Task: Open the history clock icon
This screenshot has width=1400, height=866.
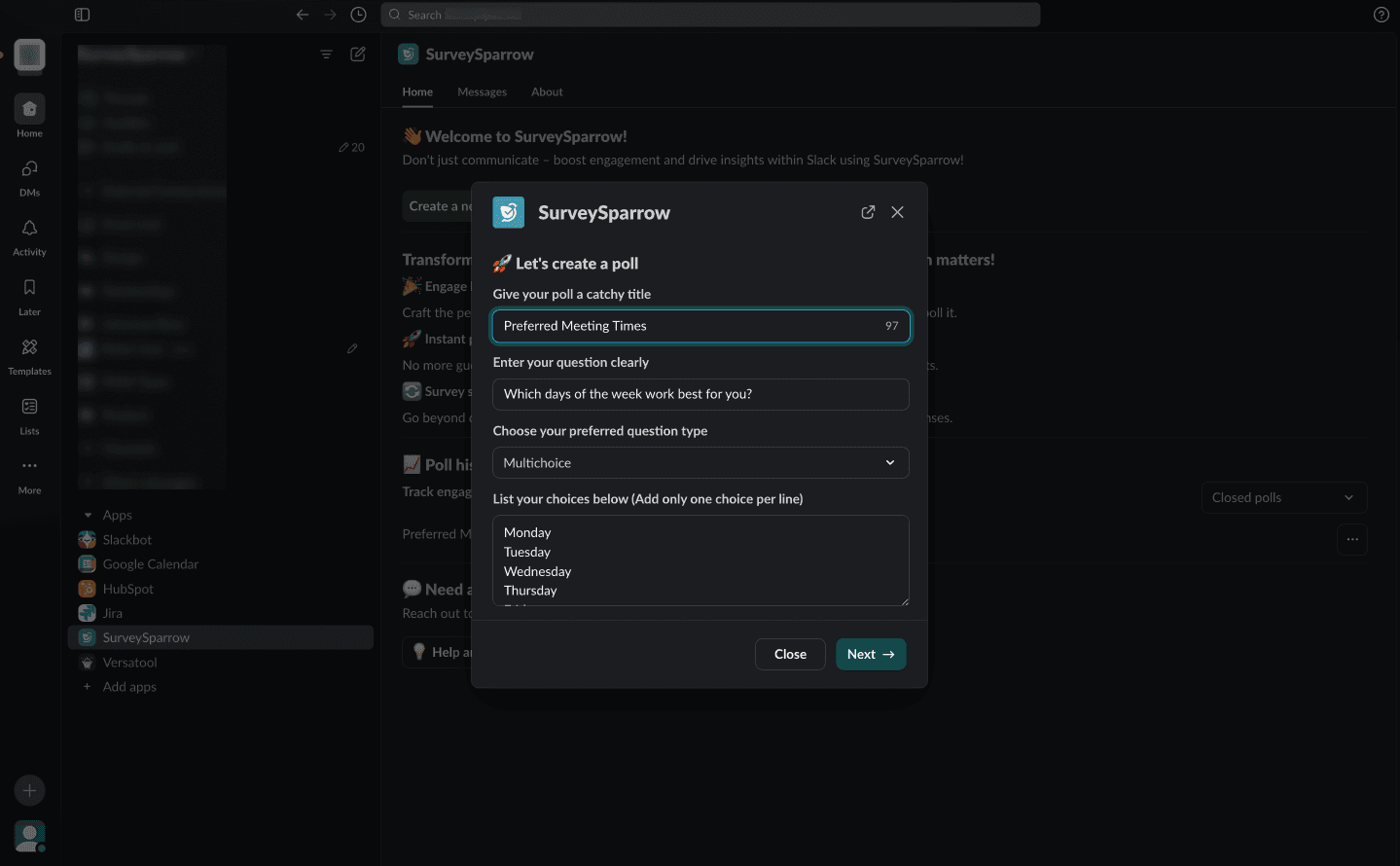Action: point(358,15)
